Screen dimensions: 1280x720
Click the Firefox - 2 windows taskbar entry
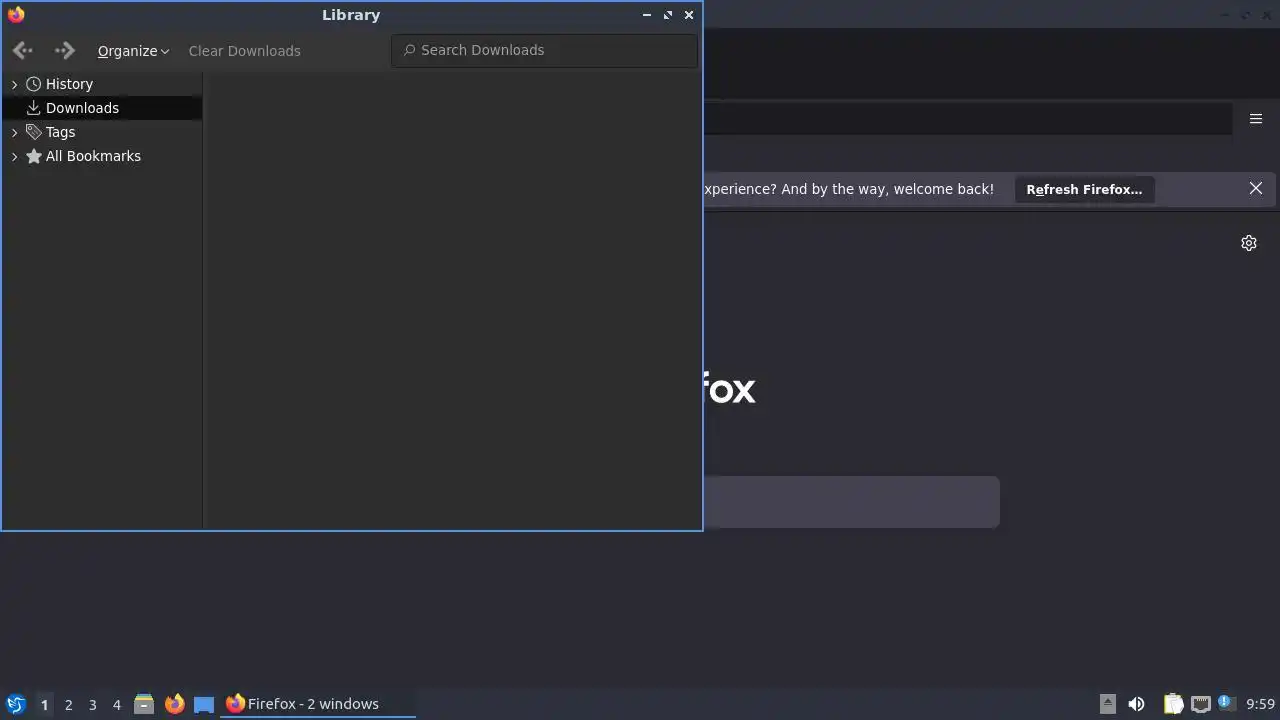318,704
